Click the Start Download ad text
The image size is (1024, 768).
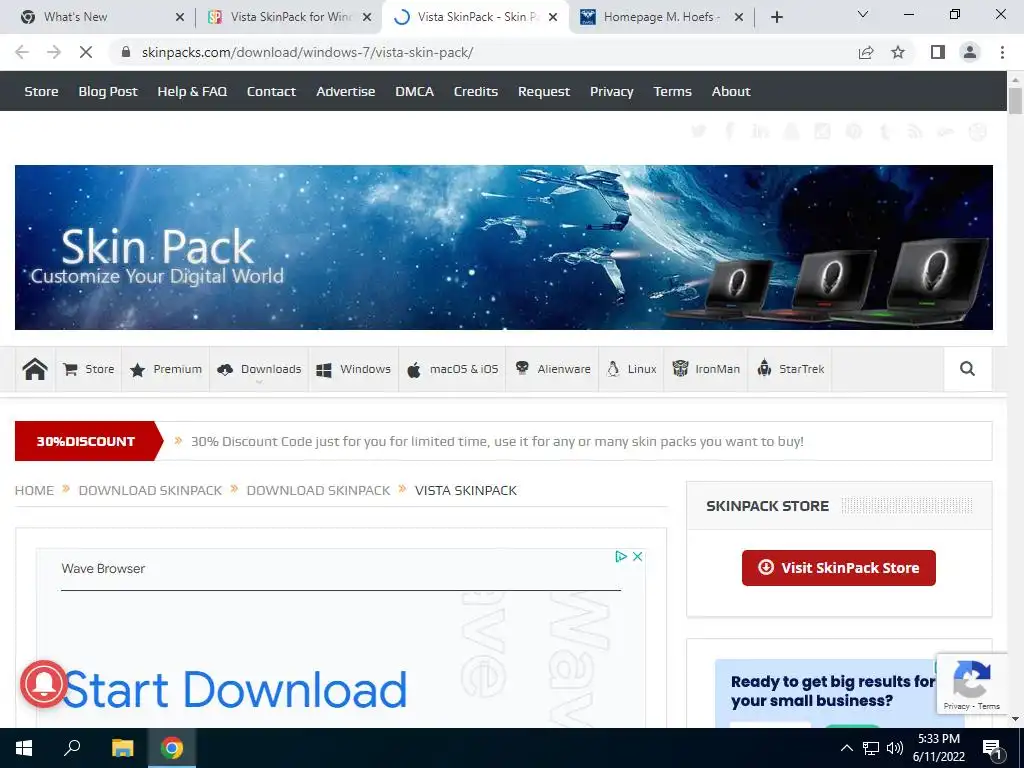234,690
